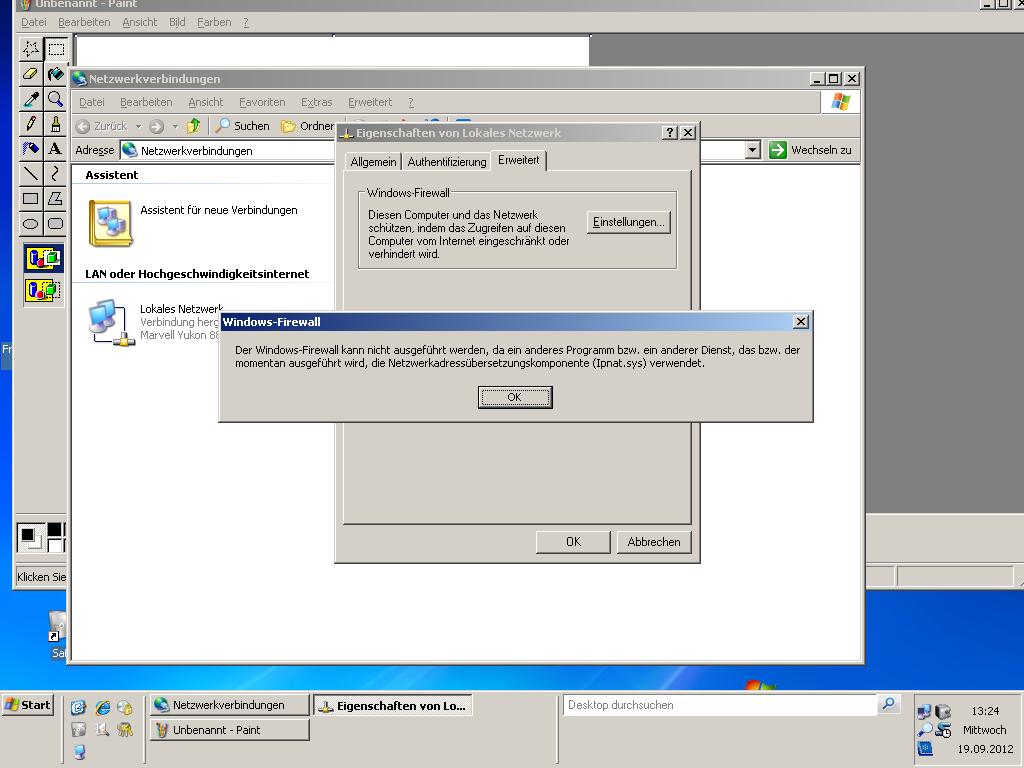Click the magnifier icon in system tray

coord(924,730)
